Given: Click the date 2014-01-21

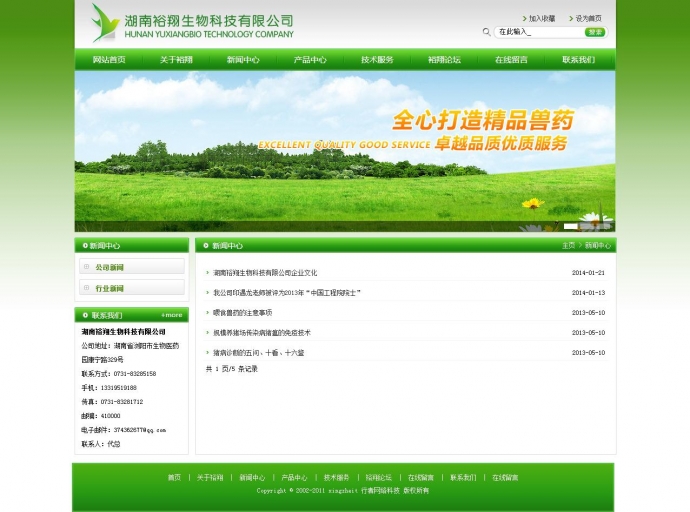Looking at the screenshot, I should pyautogui.click(x=588, y=273).
